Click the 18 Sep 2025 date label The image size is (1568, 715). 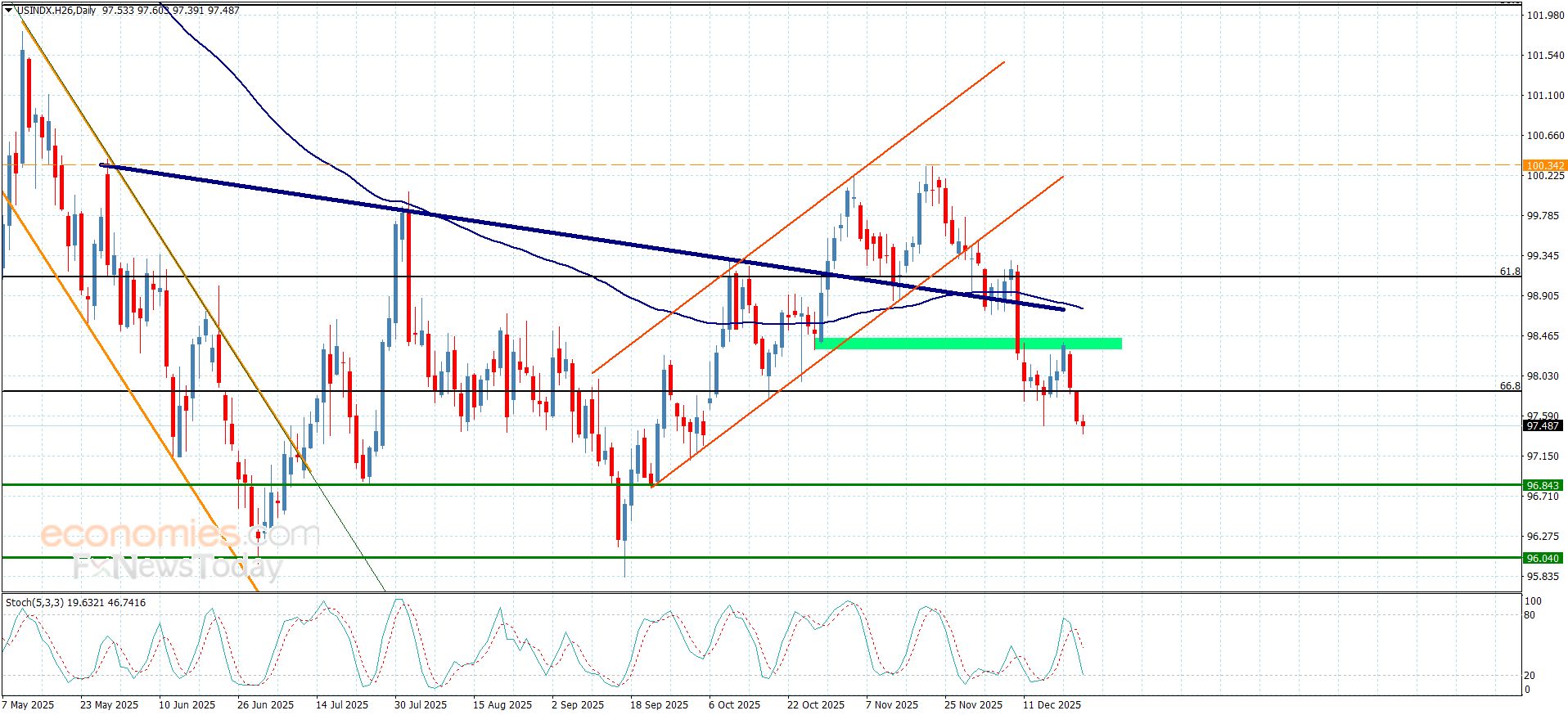(x=659, y=705)
